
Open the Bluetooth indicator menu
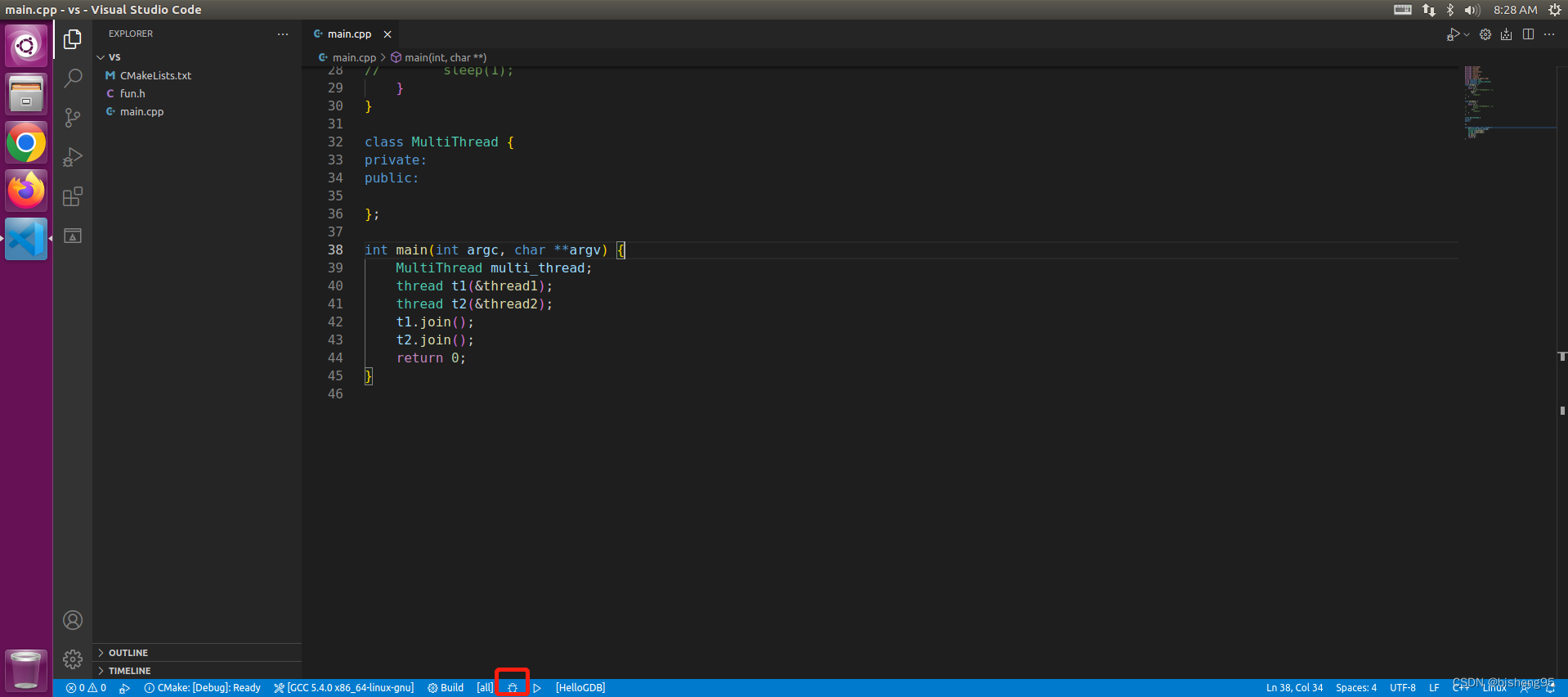coord(1450,10)
